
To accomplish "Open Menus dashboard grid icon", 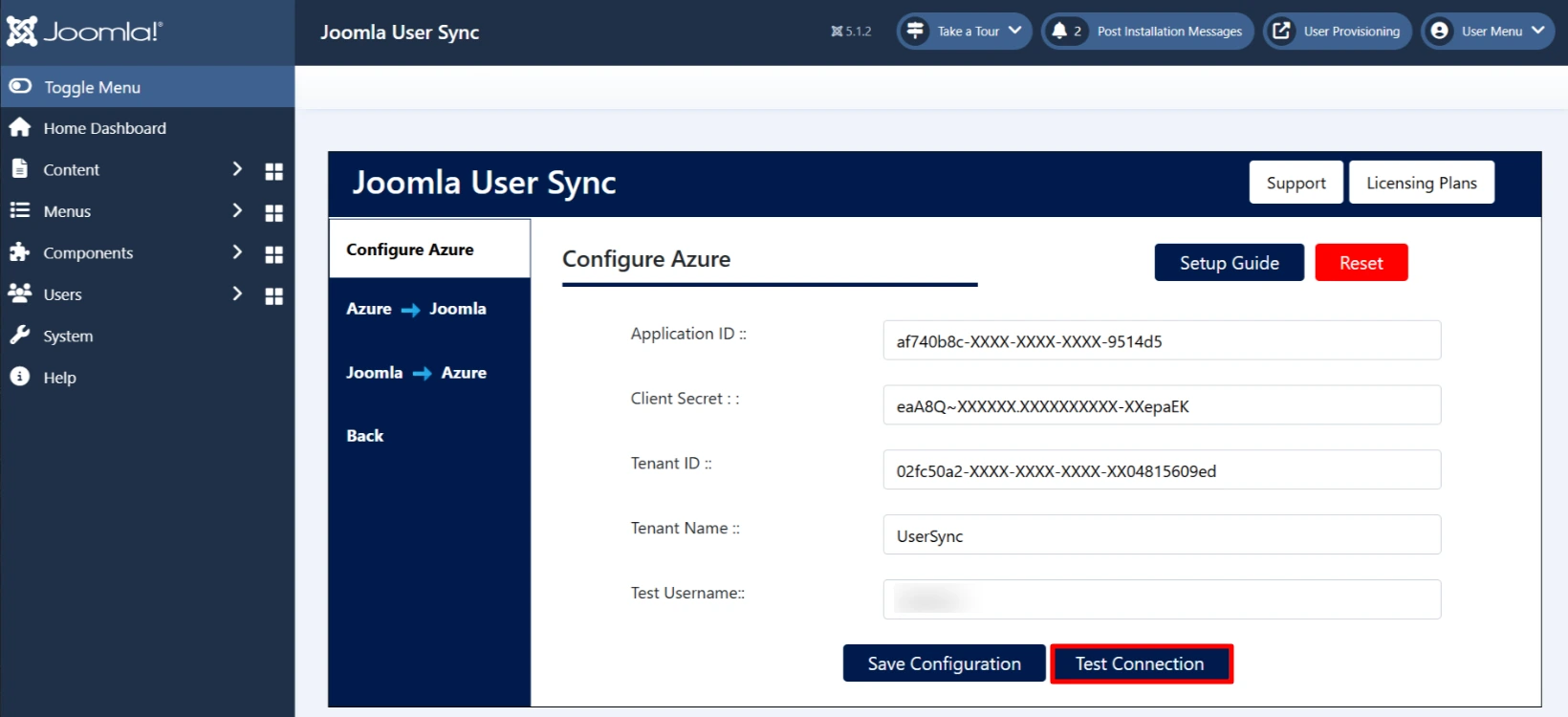I will coord(273,212).
